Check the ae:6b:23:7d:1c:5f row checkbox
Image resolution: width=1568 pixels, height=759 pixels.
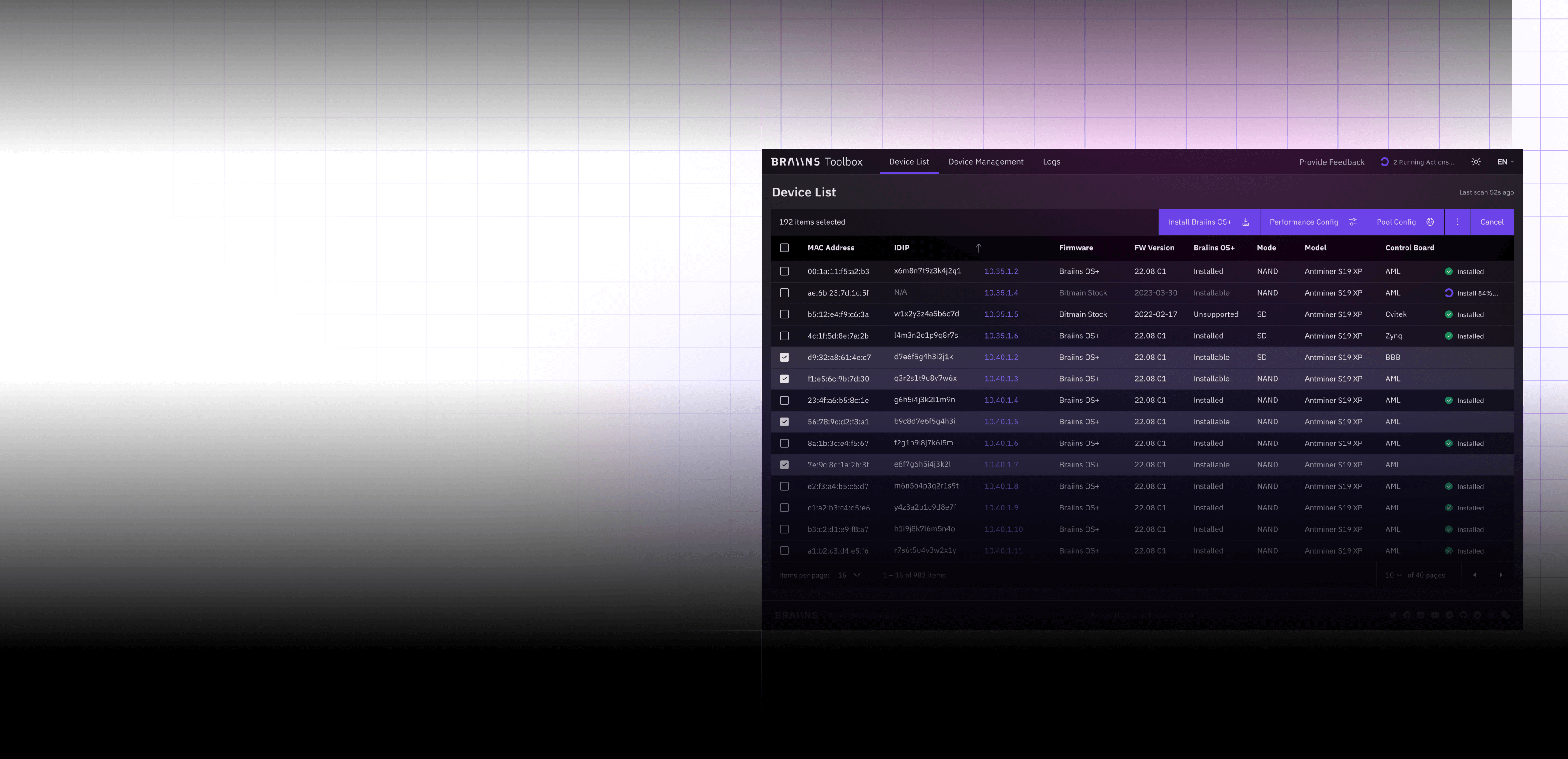(784, 293)
